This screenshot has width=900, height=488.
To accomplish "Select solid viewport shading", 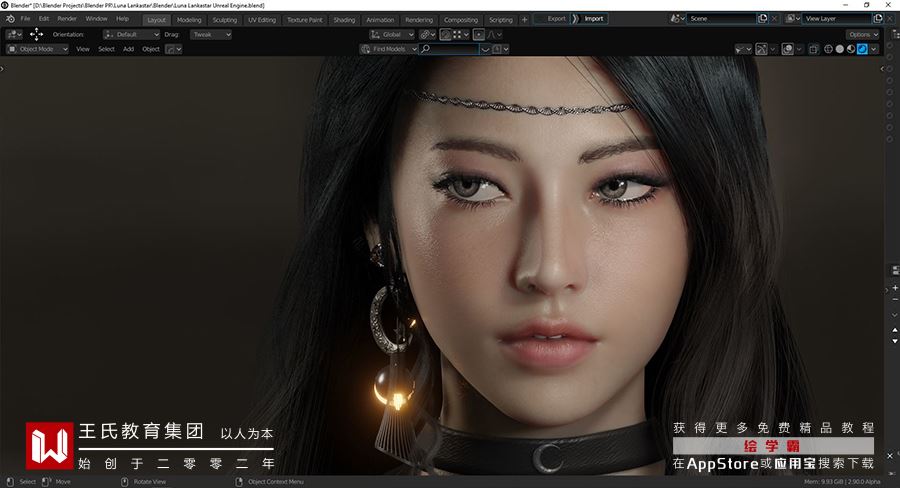I will (840, 49).
